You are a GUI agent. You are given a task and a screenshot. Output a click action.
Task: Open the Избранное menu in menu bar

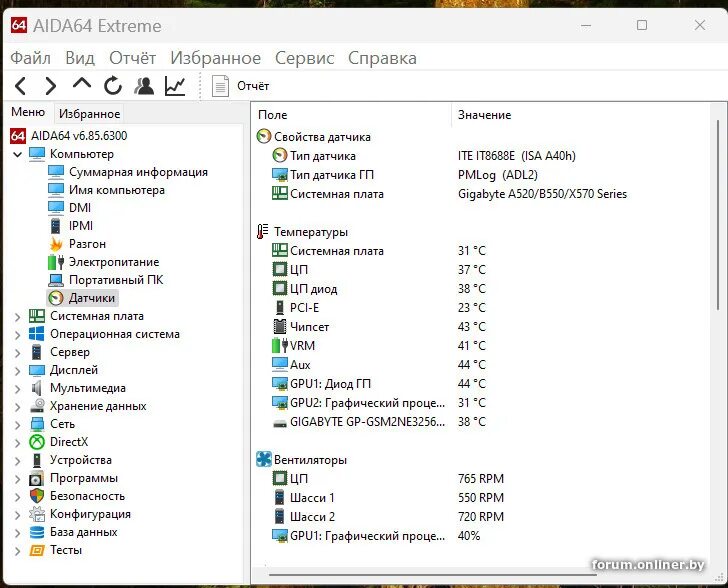click(x=215, y=58)
